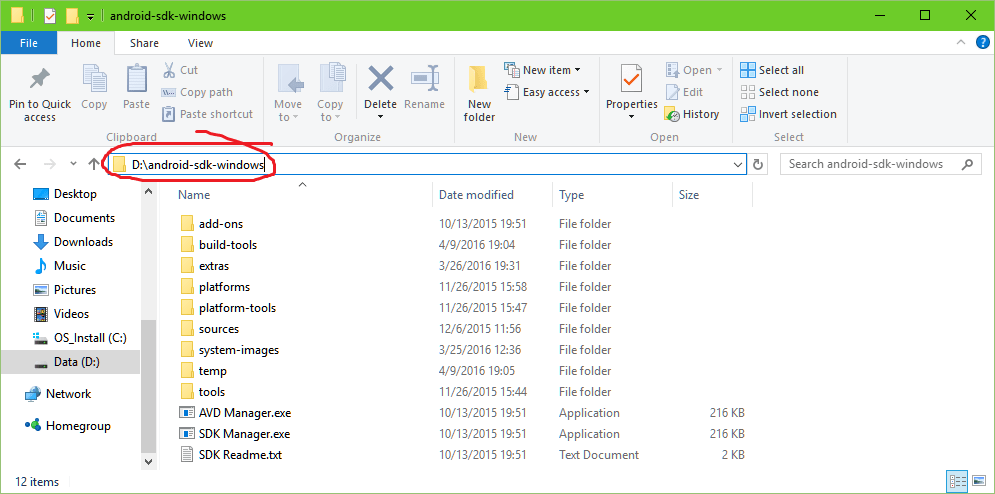Select Desktop in navigation pane
This screenshot has height=494, width=995.
coord(75,194)
